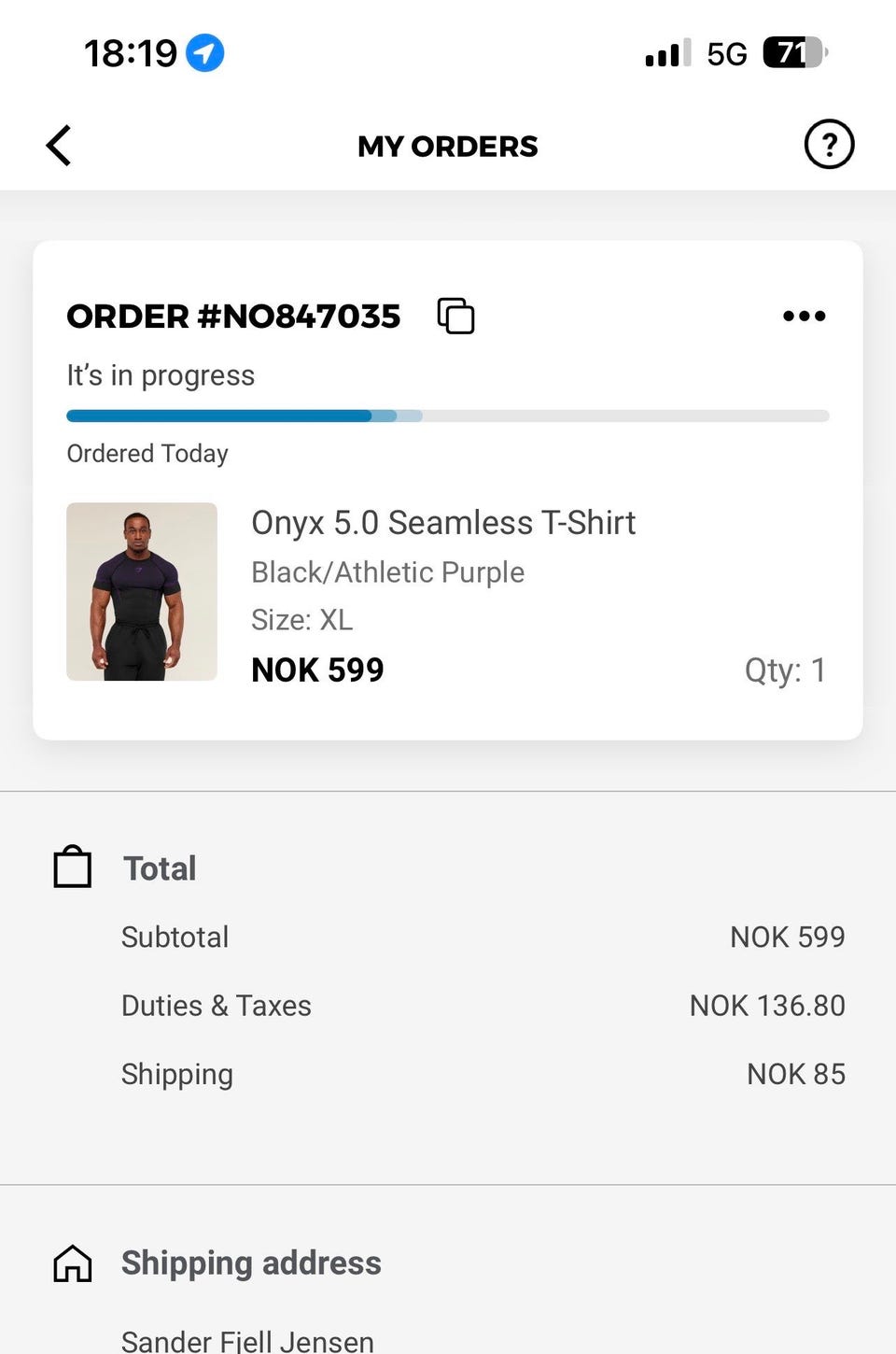The width and height of the screenshot is (896, 1354).
Task: Select the Shipping address section header
Action: [251, 1263]
